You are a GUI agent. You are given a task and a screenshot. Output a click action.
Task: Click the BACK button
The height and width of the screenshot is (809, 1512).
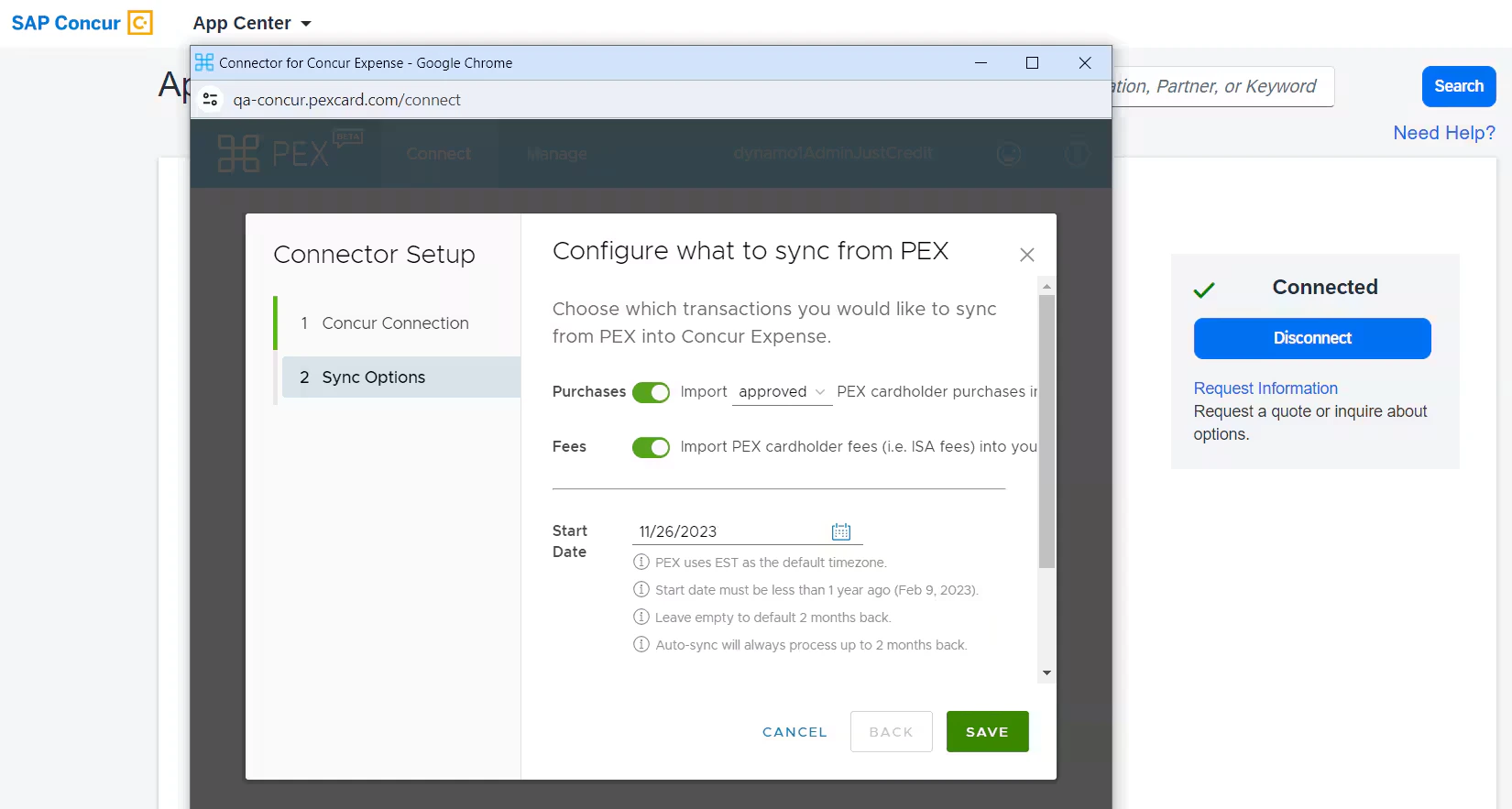[x=892, y=732]
